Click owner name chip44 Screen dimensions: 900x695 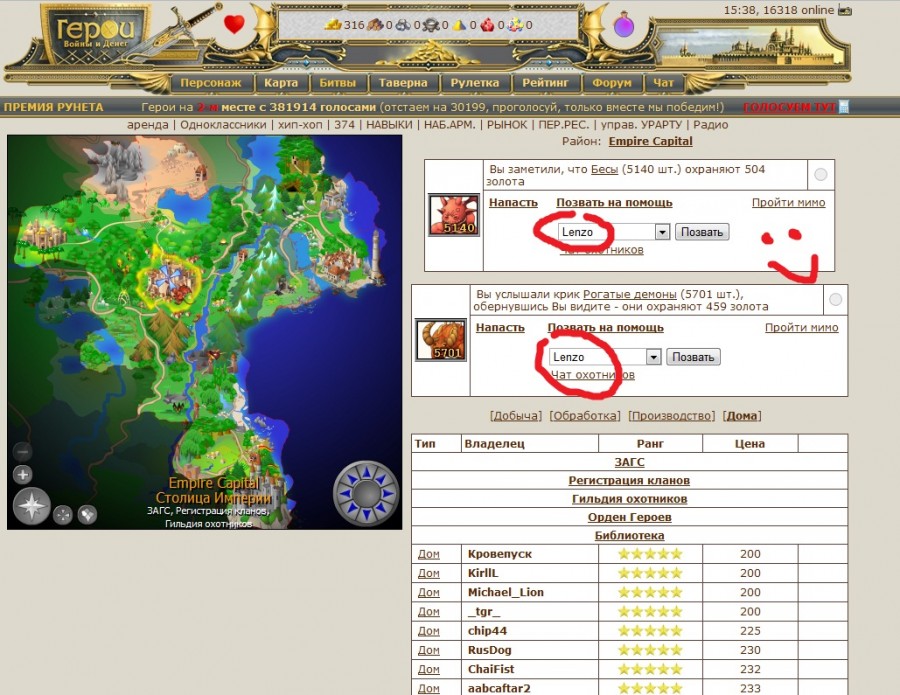487,631
